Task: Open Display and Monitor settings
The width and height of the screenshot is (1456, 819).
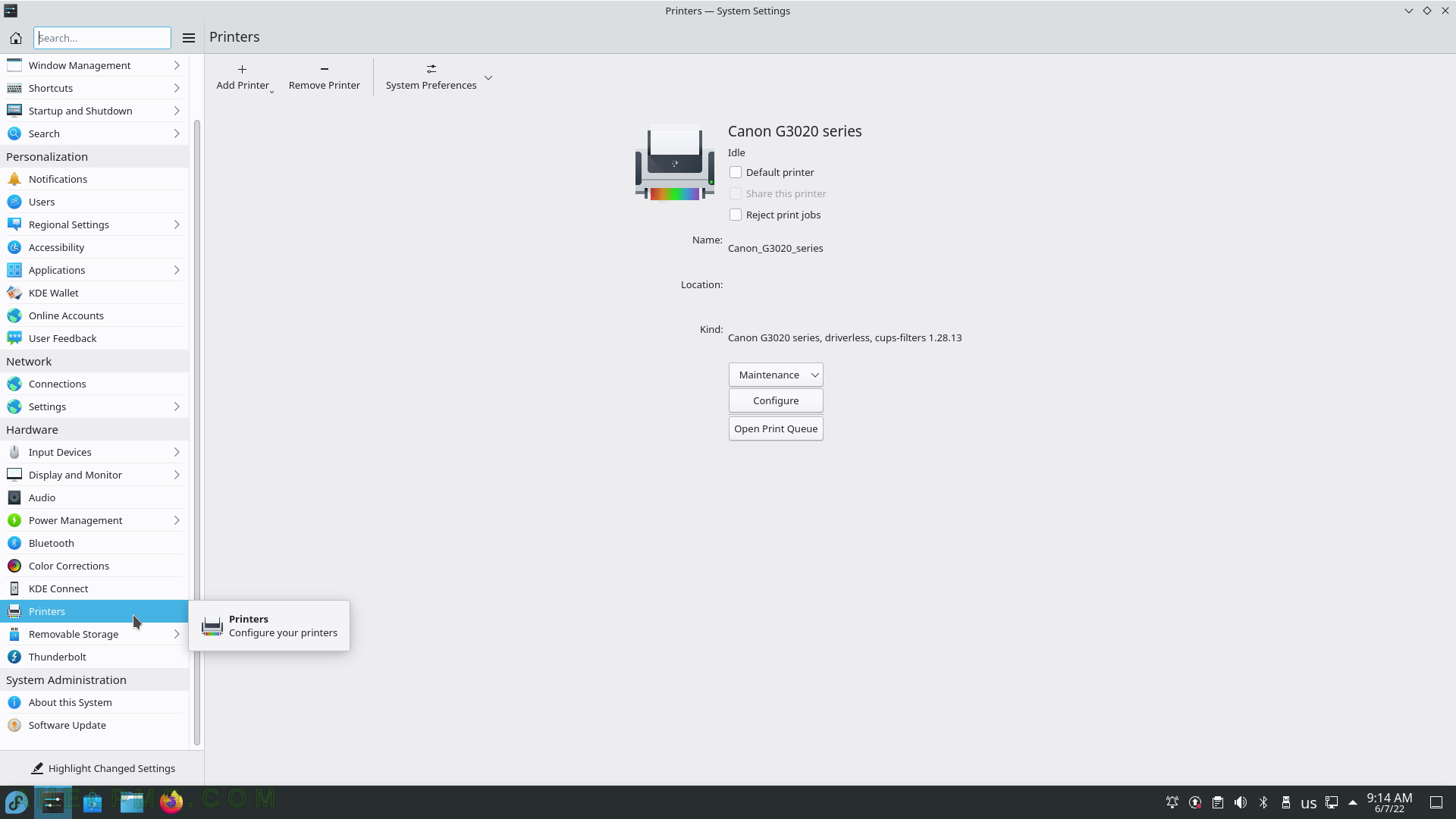Action: (94, 475)
